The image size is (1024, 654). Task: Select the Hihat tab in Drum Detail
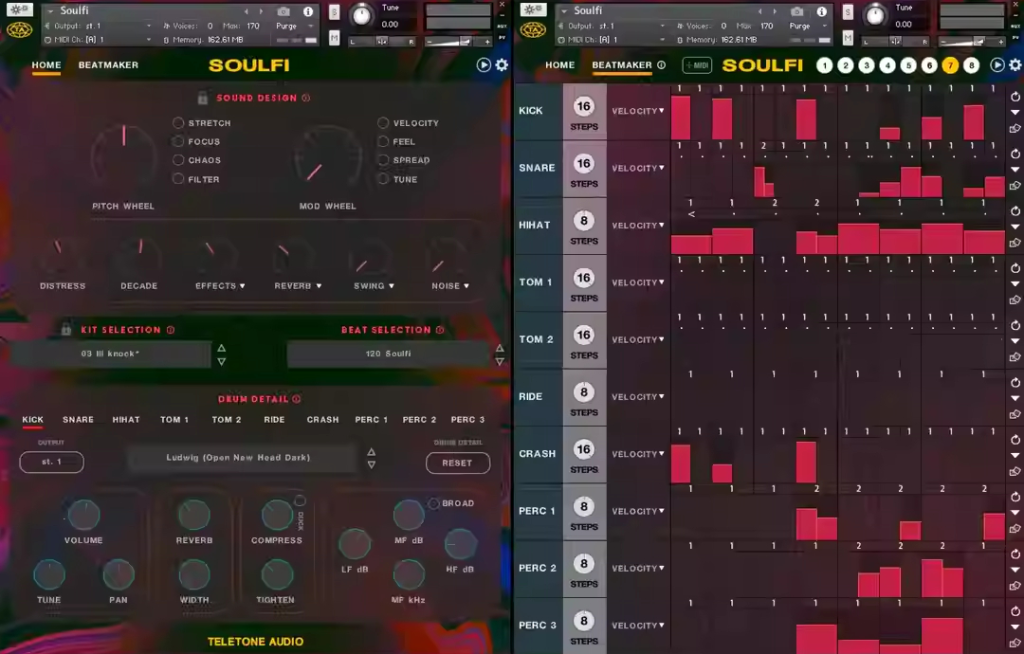click(x=126, y=419)
